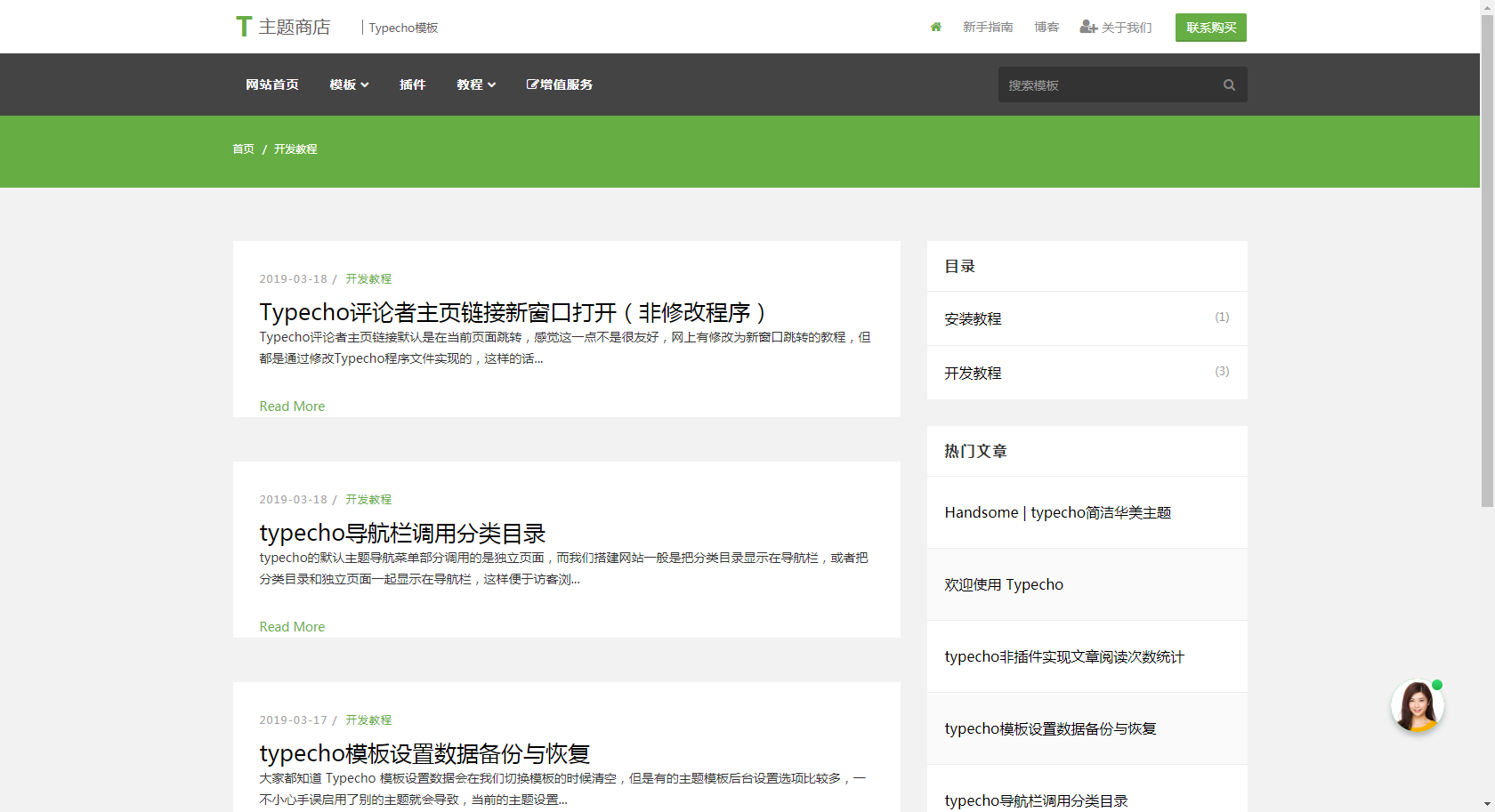Open the 新手指南 link
1495x812 pixels.
click(x=988, y=28)
